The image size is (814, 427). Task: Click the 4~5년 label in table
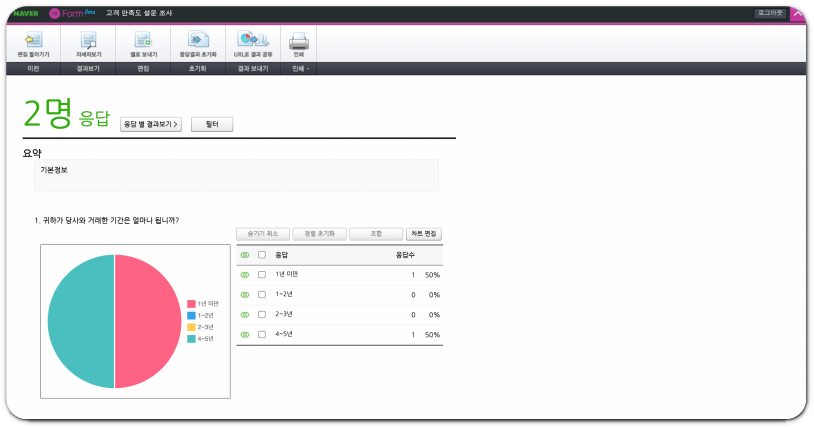284,334
